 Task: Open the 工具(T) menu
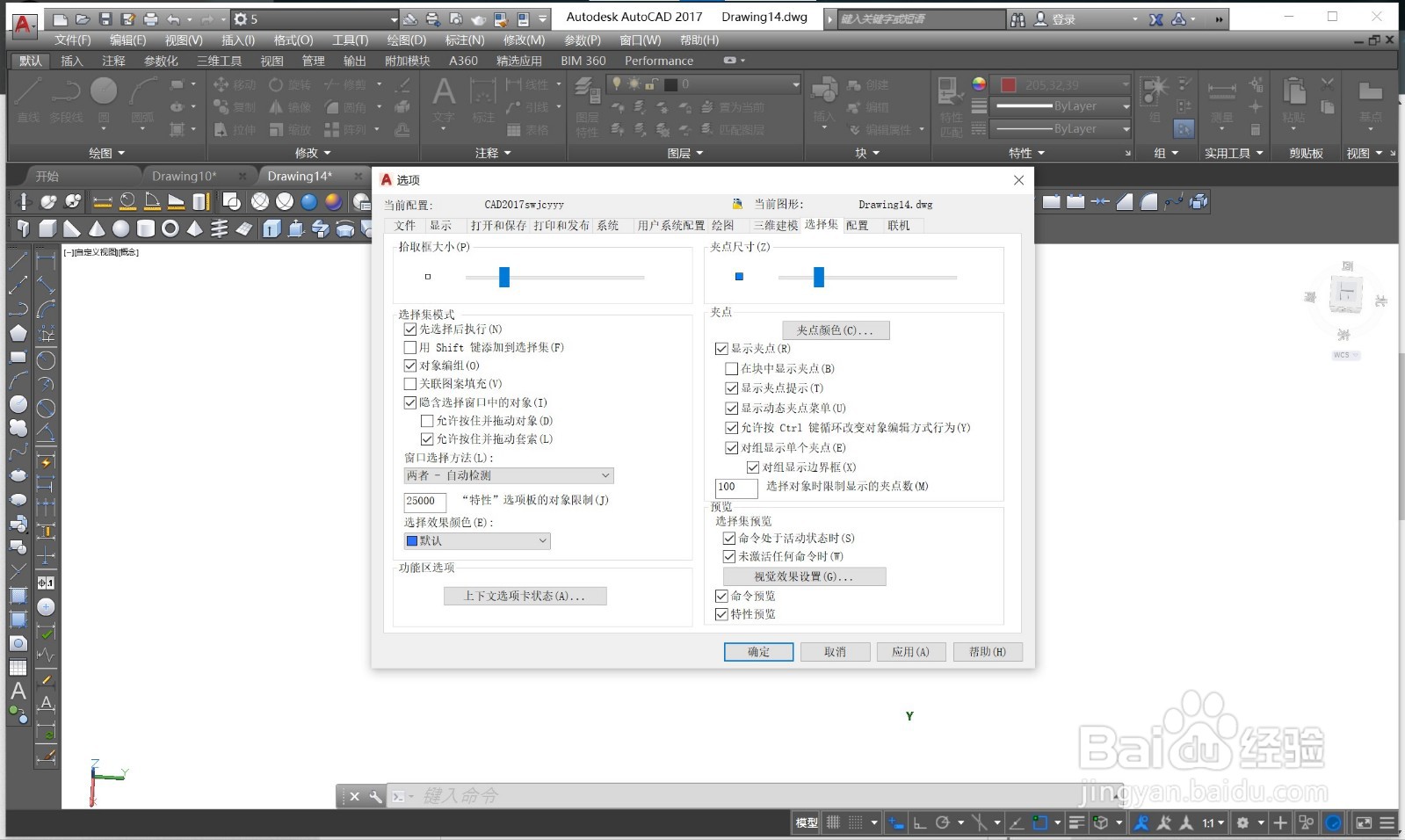pyautogui.click(x=350, y=40)
